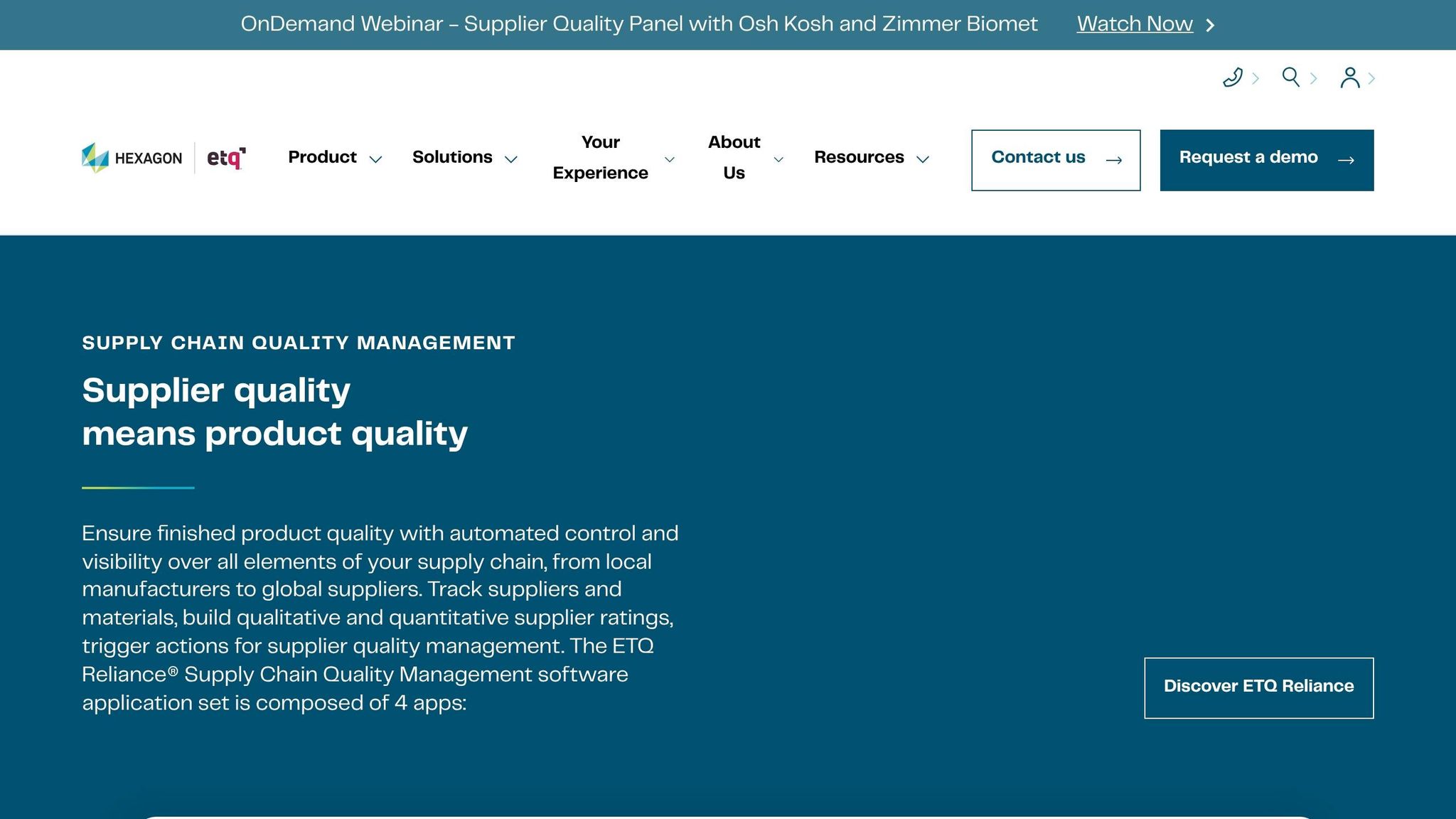Click the chevron beside phone icon
The height and width of the screenshot is (819, 1456).
(1256, 78)
